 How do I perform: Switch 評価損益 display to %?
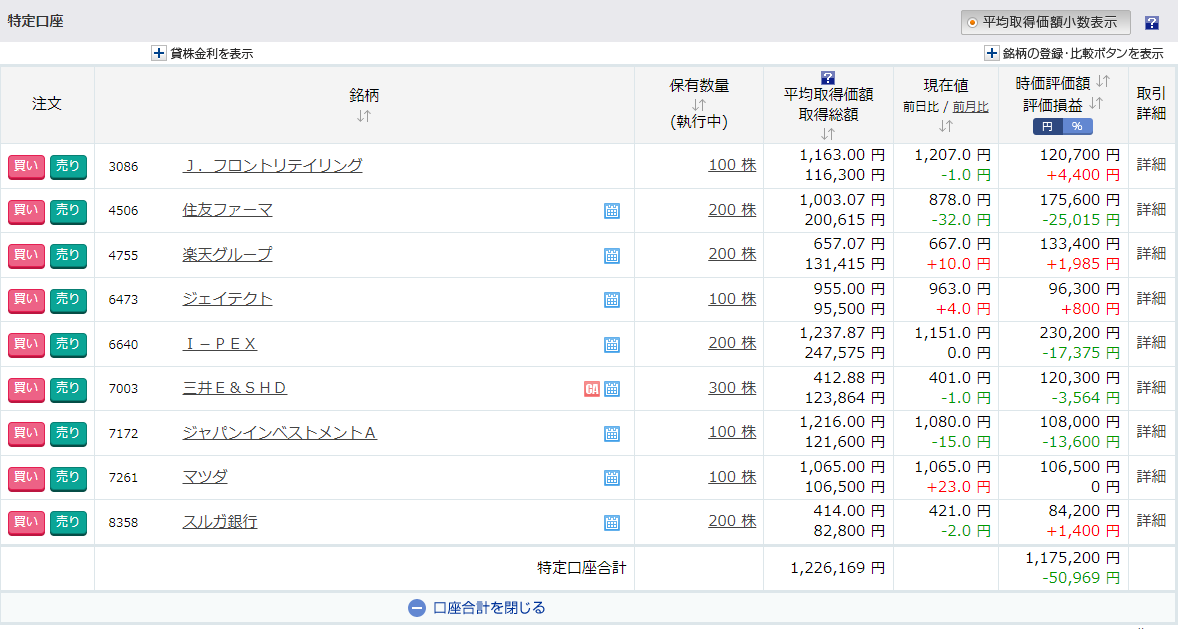[1077, 126]
